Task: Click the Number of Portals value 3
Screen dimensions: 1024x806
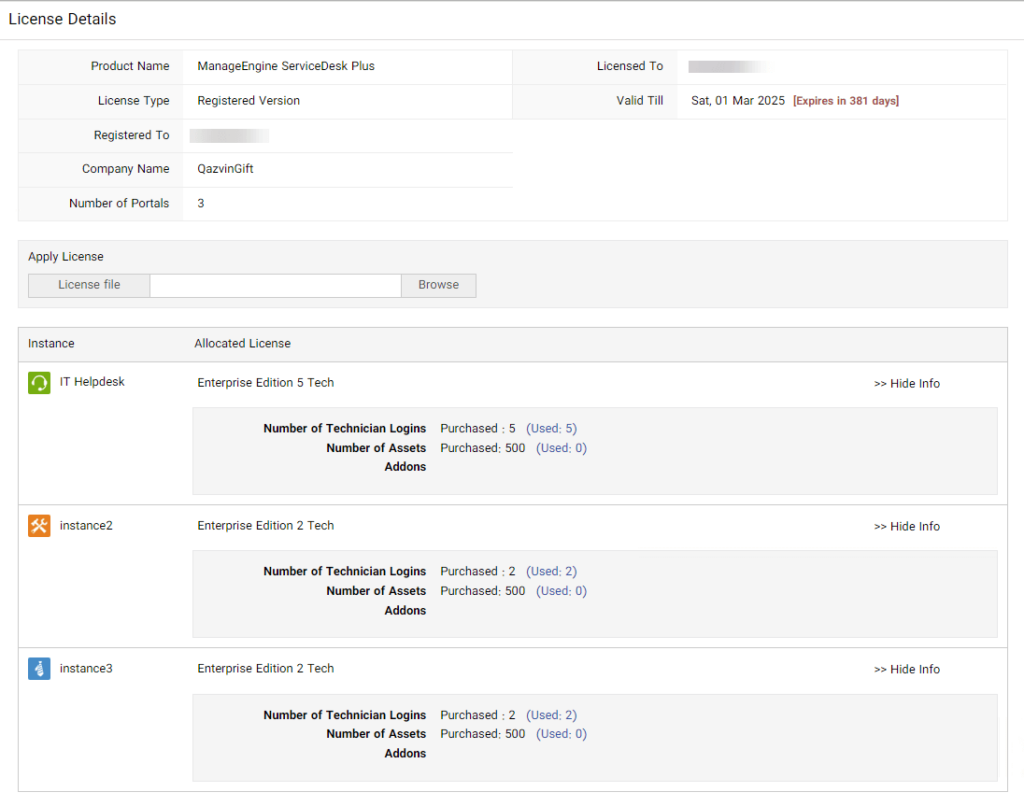Action: pyautogui.click(x=200, y=203)
